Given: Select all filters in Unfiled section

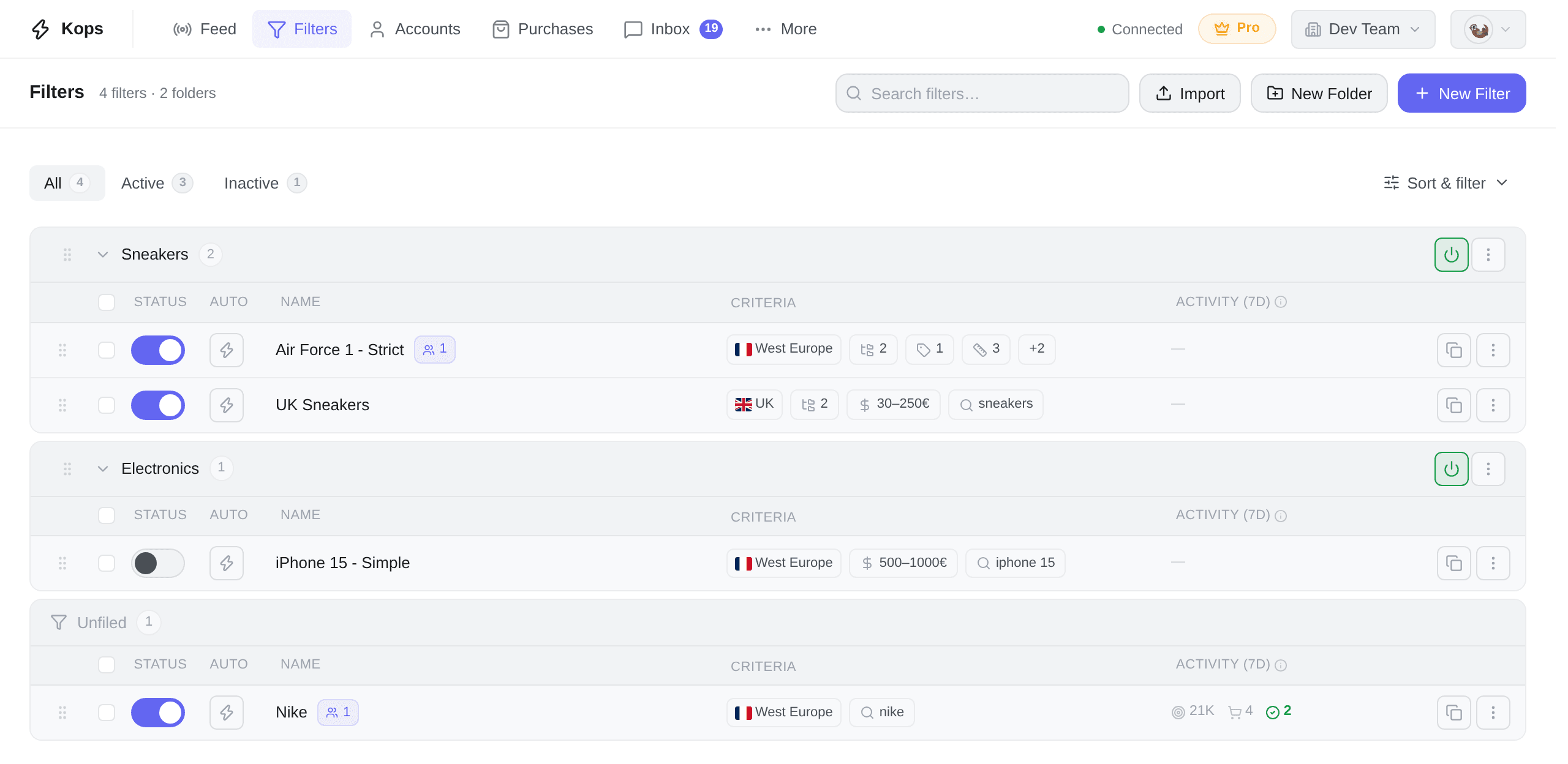Looking at the screenshot, I should coord(107,665).
